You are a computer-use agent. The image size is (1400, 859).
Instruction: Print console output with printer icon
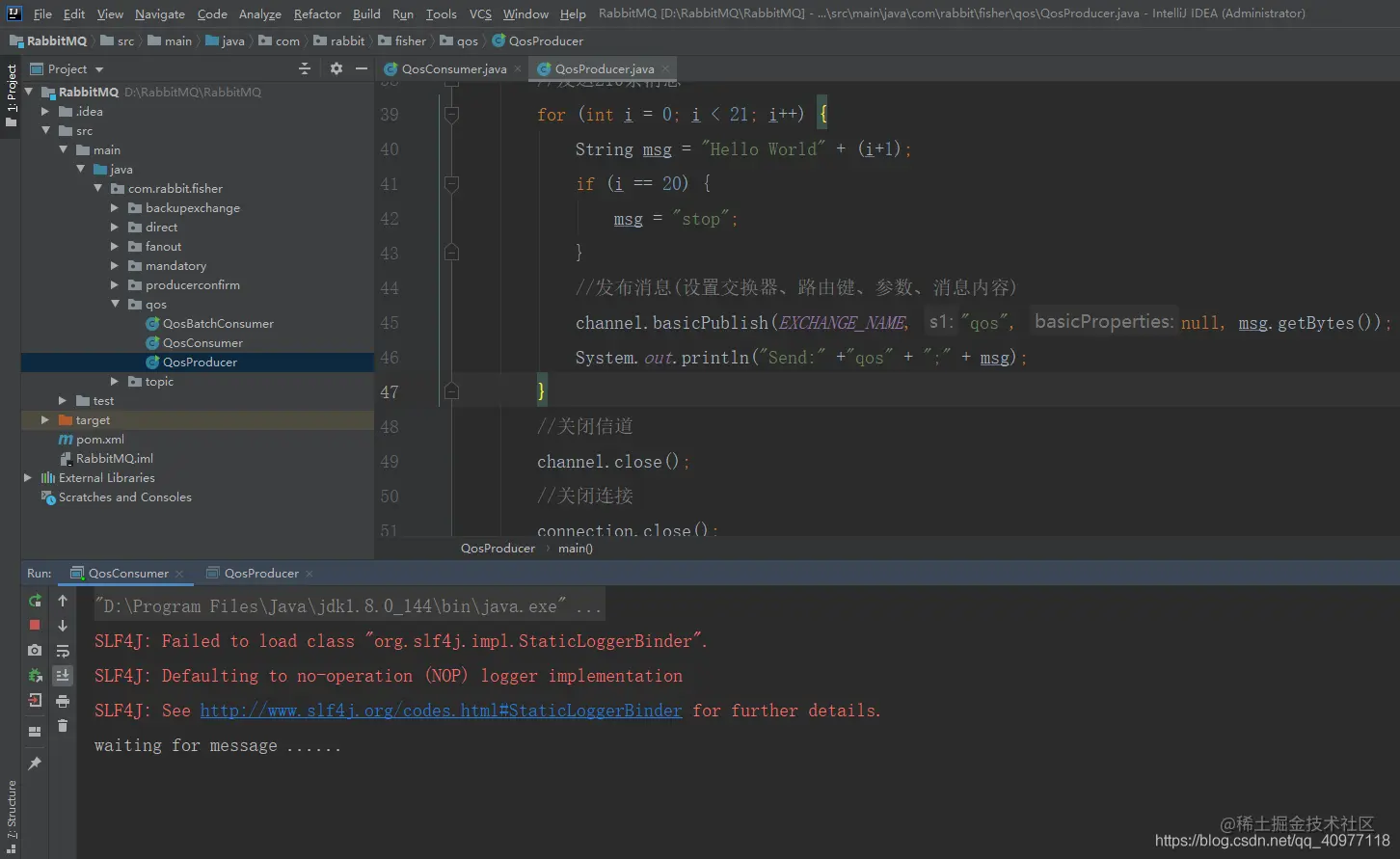[x=63, y=701]
